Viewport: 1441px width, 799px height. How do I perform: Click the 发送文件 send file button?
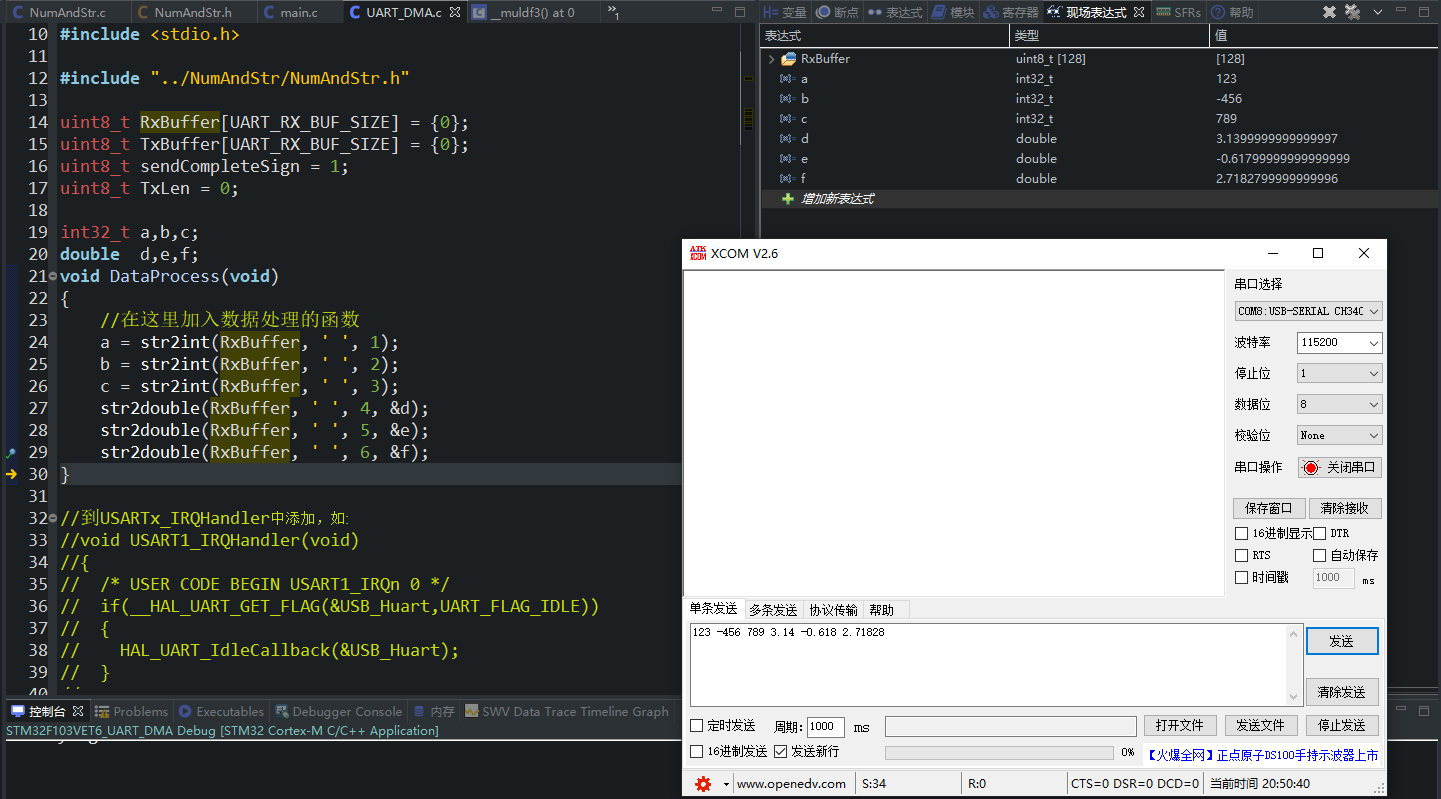click(1260, 726)
